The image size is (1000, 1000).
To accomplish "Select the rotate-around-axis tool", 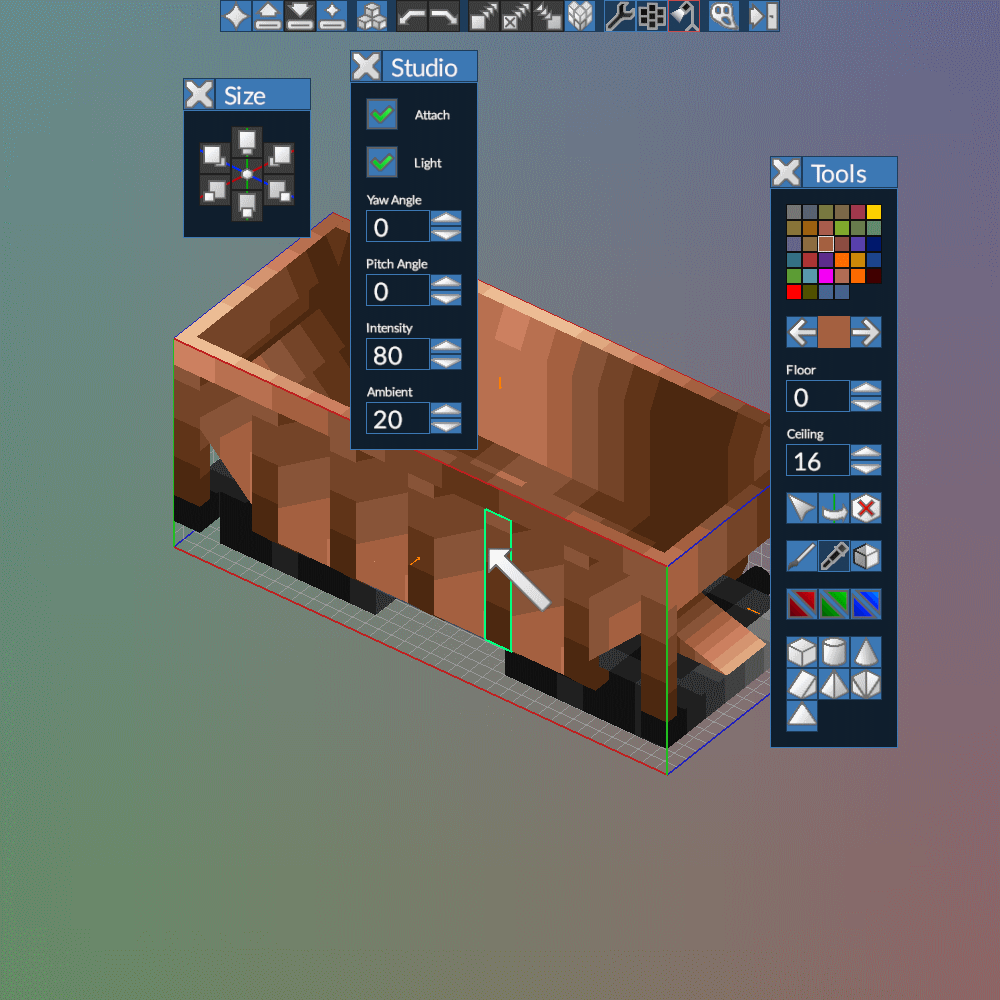I will pyautogui.click(x=834, y=508).
